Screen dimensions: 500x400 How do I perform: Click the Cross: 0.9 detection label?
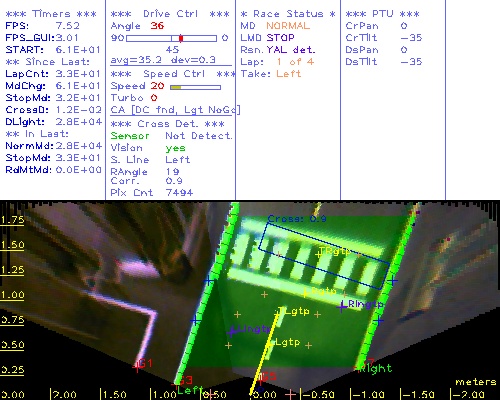pyautogui.click(x=297, y=219)
